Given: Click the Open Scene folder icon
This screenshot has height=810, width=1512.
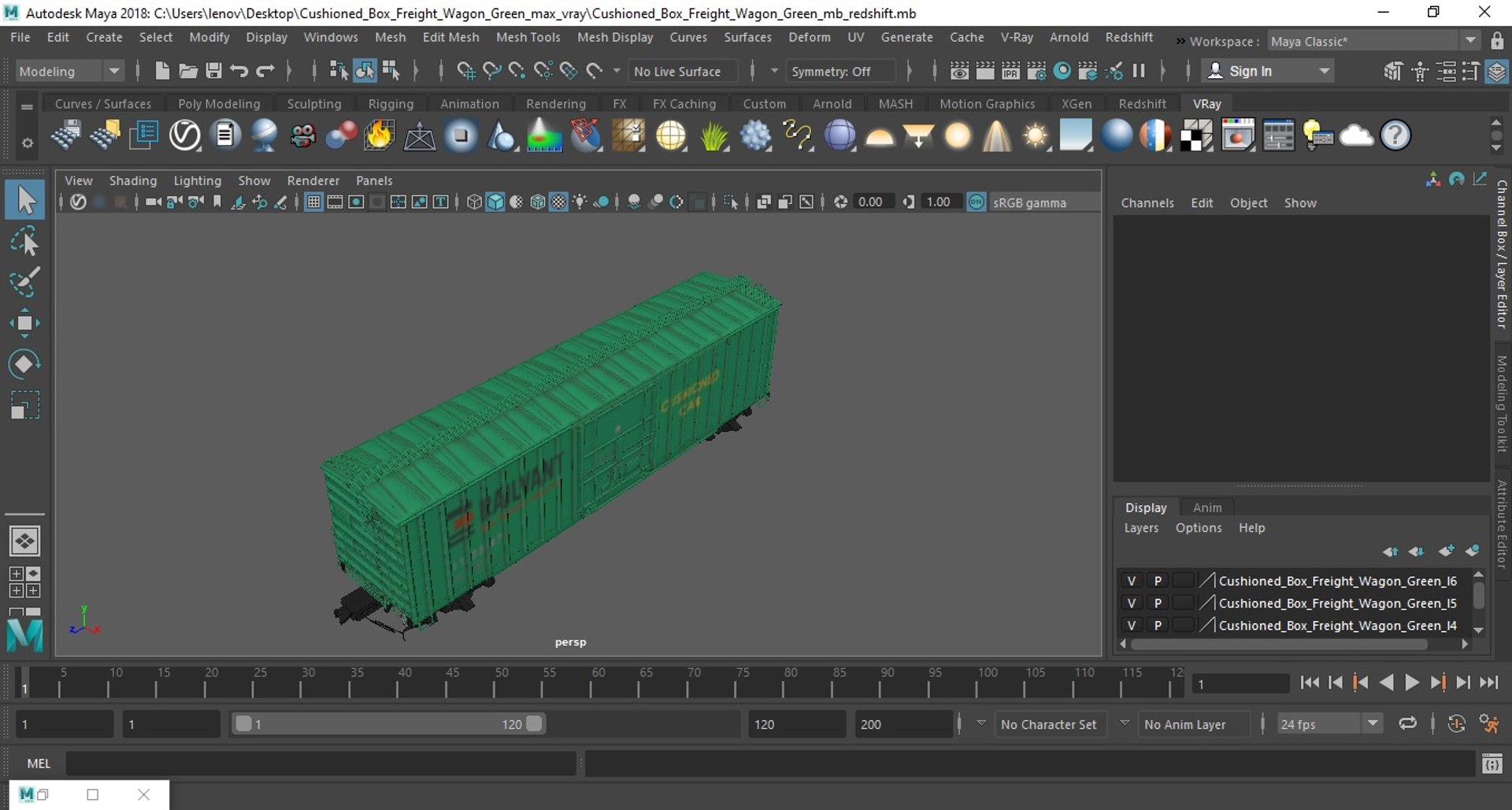Looking at the screenshot, I should click(187, 71).
